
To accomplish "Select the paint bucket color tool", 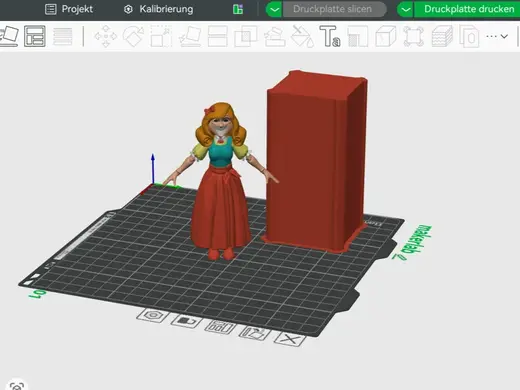I will pos(302,36).
